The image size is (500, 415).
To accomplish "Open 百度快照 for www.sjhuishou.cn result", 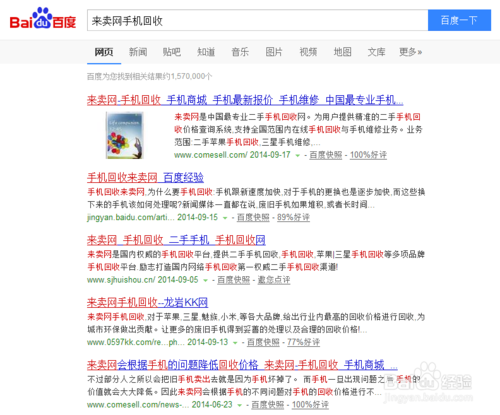I will click(x=233, y=280).
